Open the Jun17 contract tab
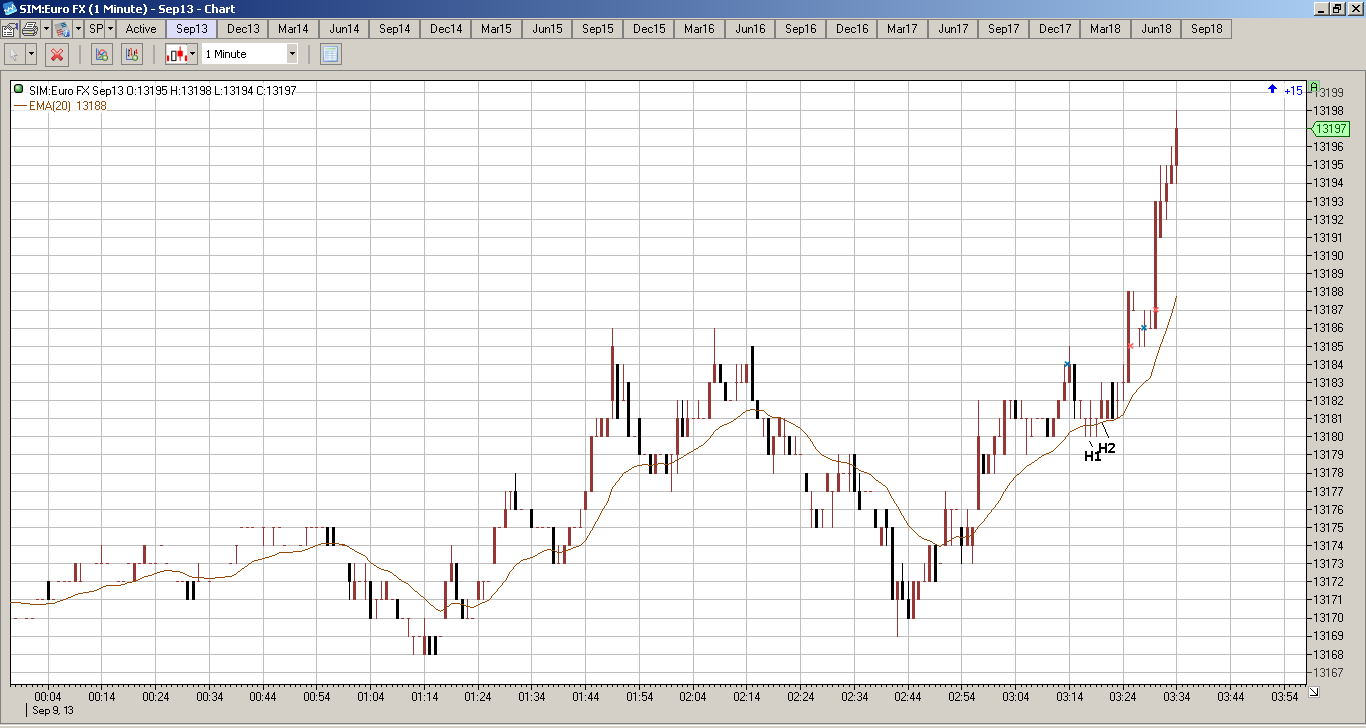Viewport: 1366px width, 728px height. 953,29
